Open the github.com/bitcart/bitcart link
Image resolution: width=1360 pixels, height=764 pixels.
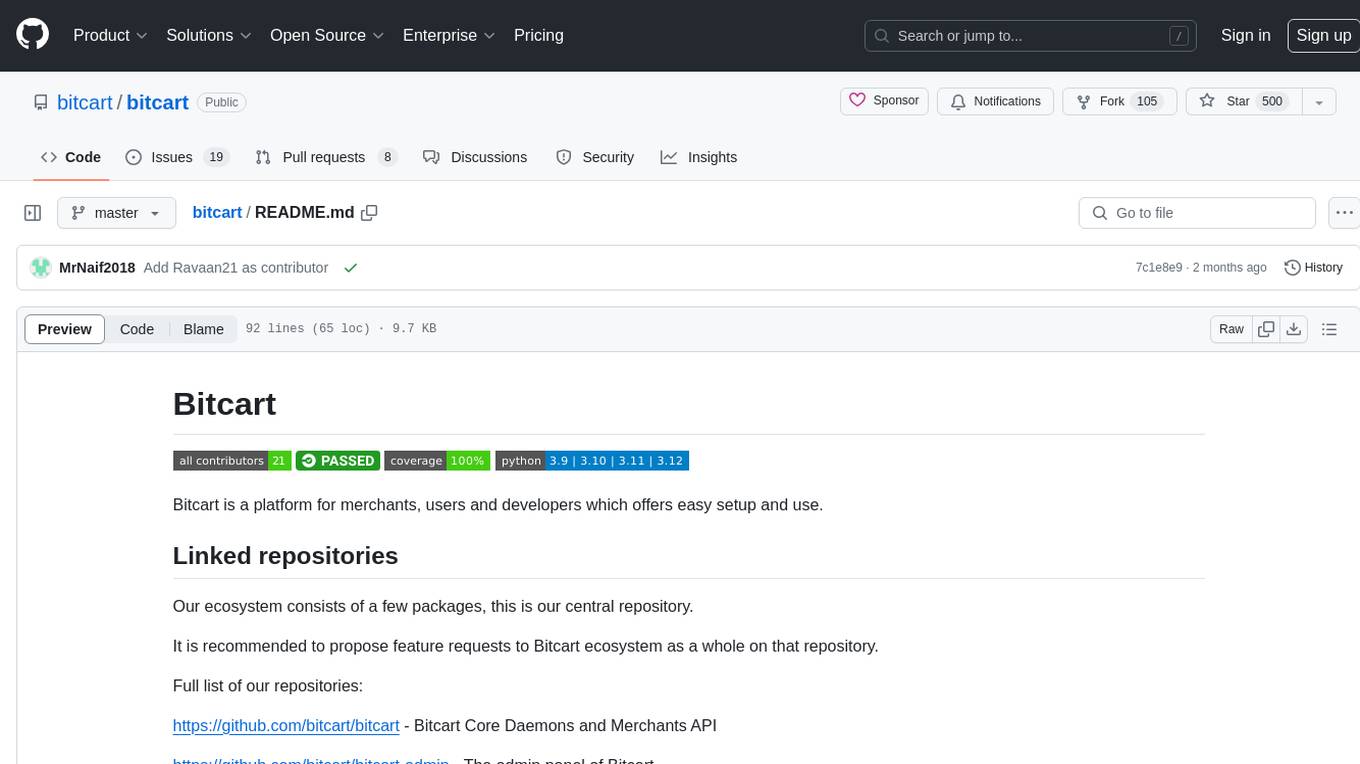(x=286, y=726)
